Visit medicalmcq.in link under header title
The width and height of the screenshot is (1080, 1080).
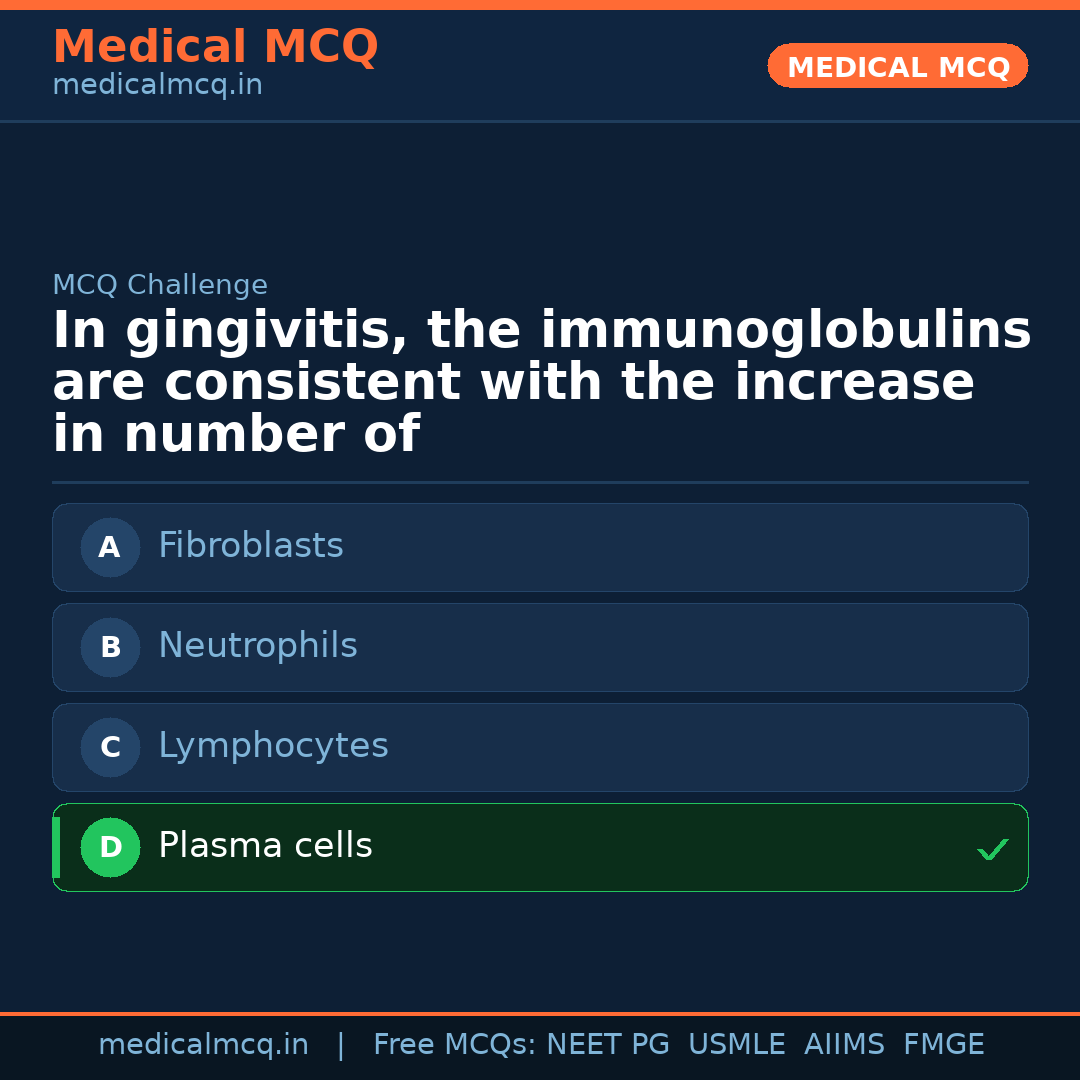(x=157, y=86)
